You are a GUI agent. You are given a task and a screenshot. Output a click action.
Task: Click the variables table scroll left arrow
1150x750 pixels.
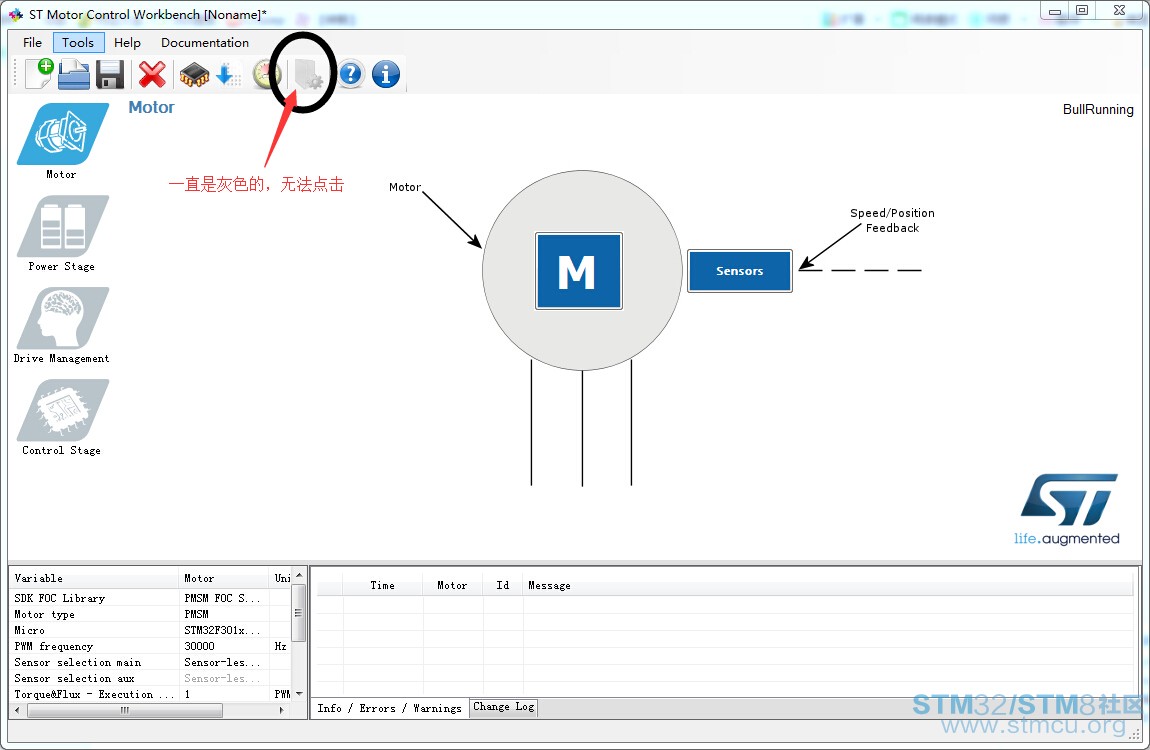pos(18,710)
